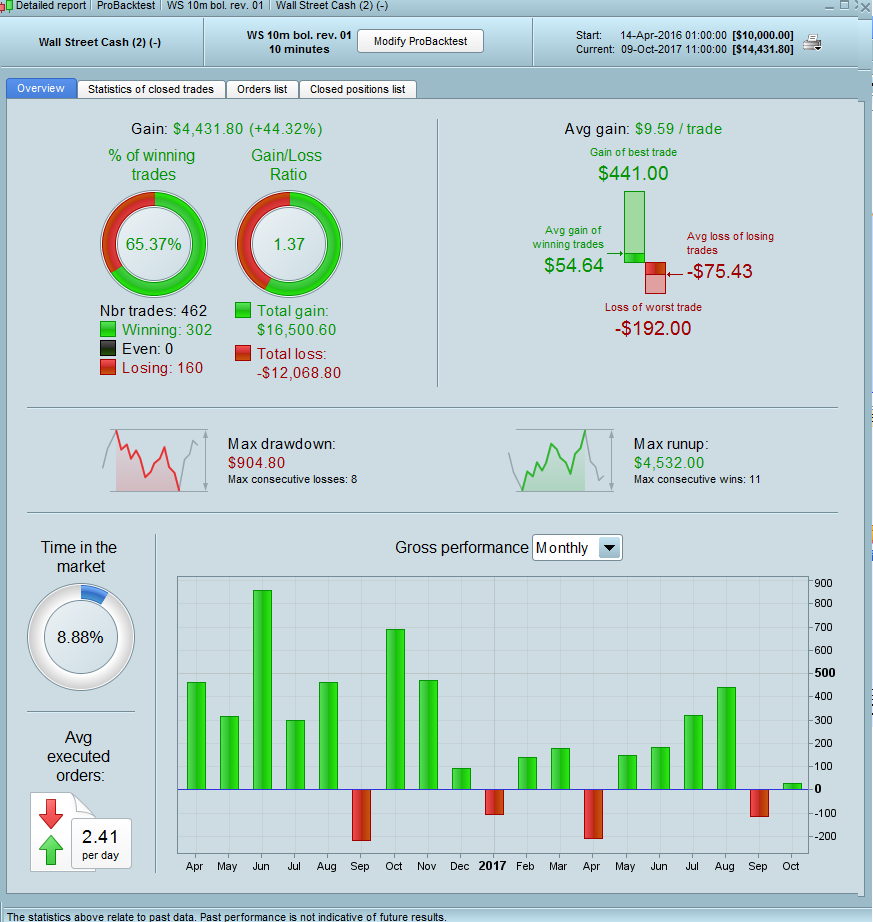Click the red Total loss legend square
The image size is (873, 922).
[243, 353]
